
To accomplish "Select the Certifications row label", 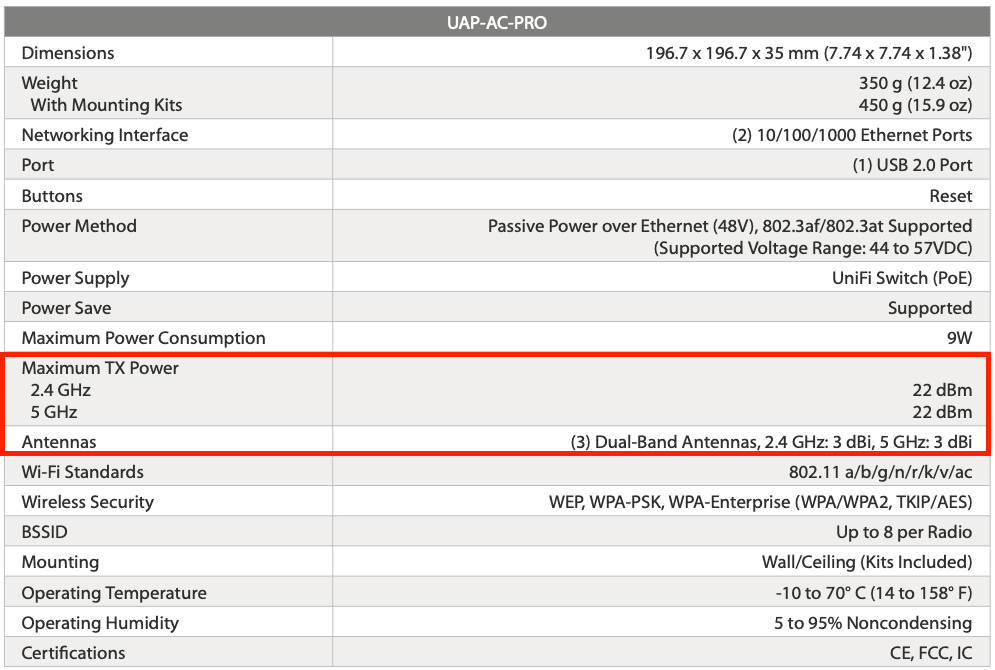I will pos(74,653).
